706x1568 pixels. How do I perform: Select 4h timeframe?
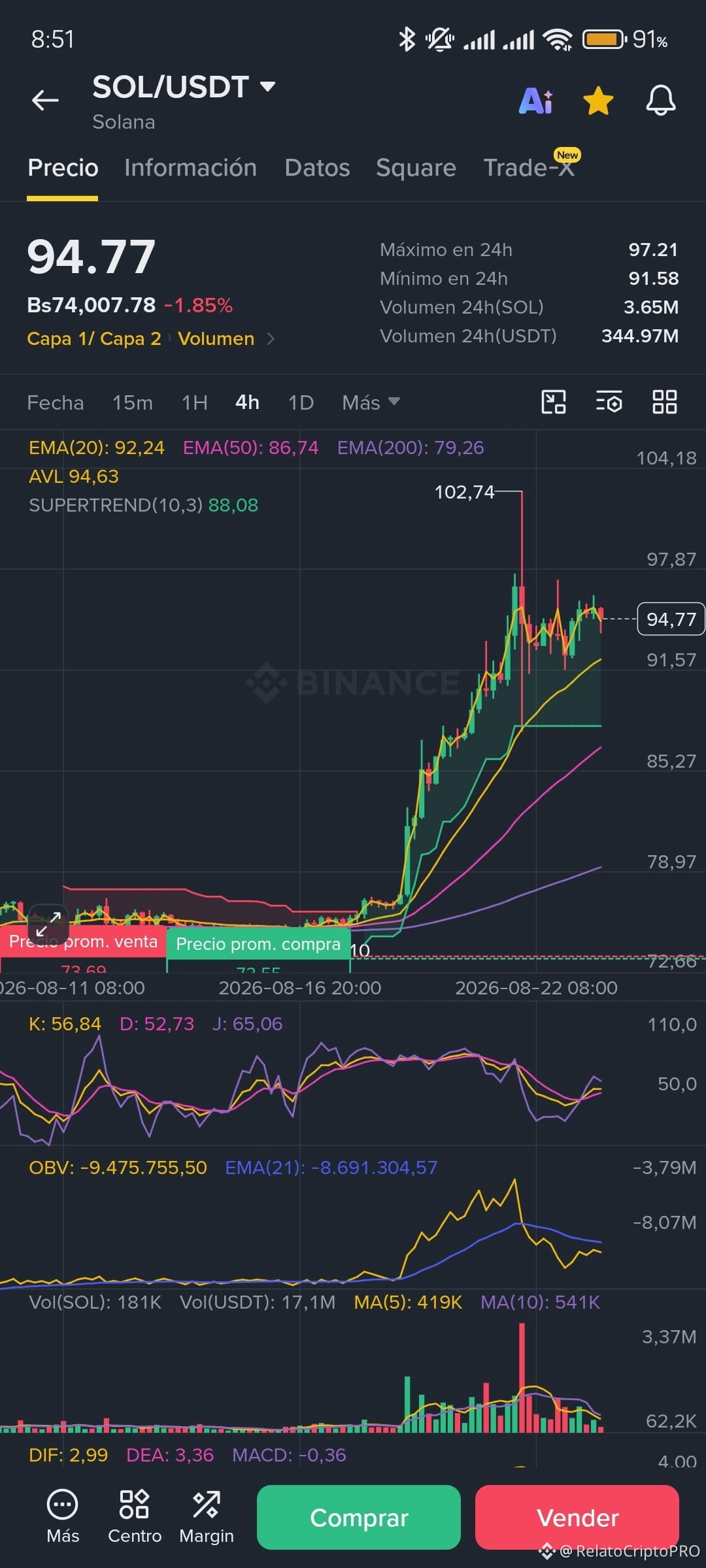pyautogui.click(x=247, y=402)
